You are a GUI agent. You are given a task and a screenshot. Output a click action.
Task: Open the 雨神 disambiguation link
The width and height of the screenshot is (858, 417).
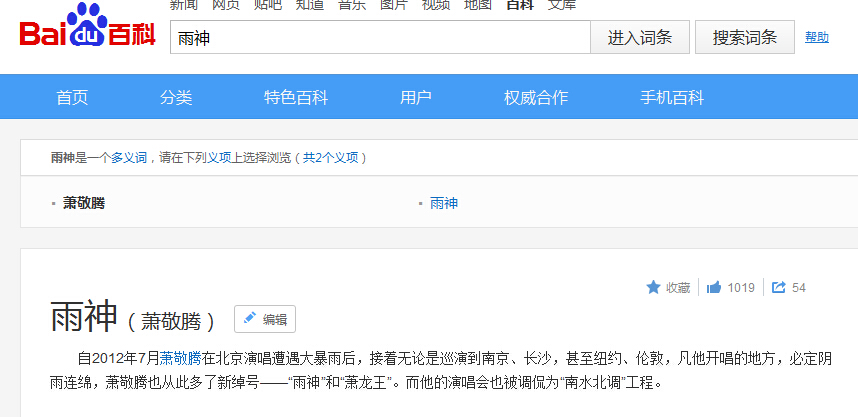pyautogui.click(x=444, y=203)
